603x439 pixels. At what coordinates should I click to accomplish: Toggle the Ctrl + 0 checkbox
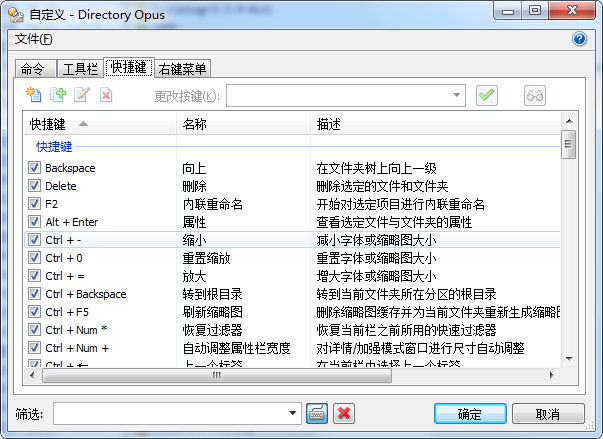(x=34, y=258)
